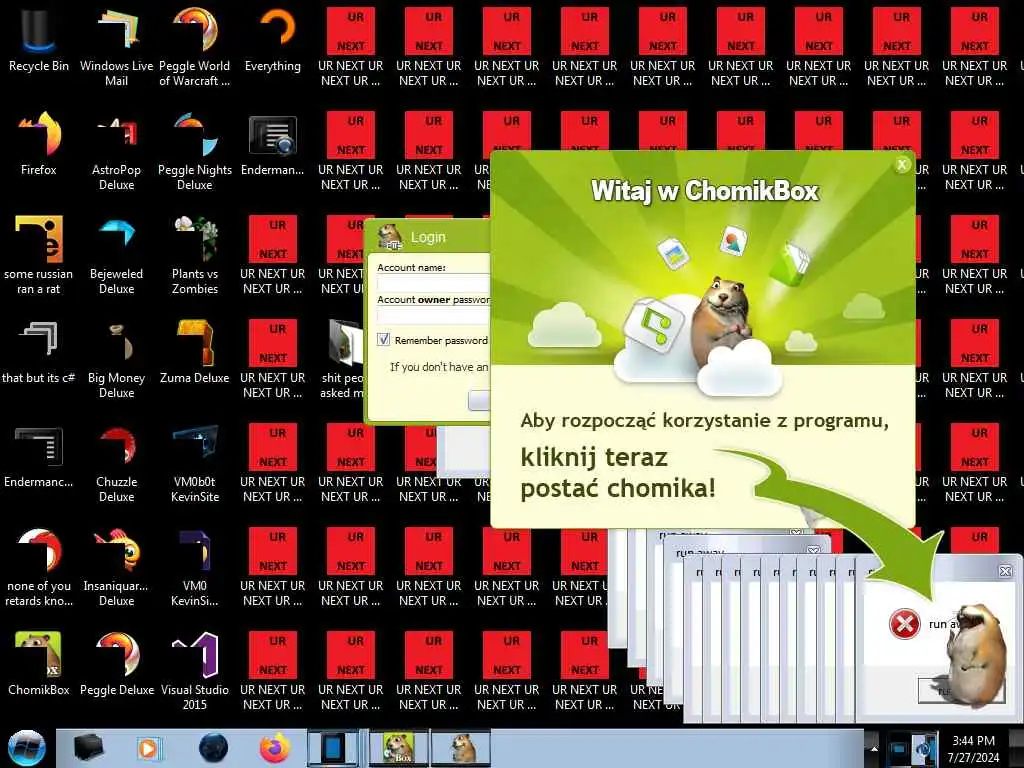Select the ChomikBox desktop icon
1024x768 pixels.
39,664
